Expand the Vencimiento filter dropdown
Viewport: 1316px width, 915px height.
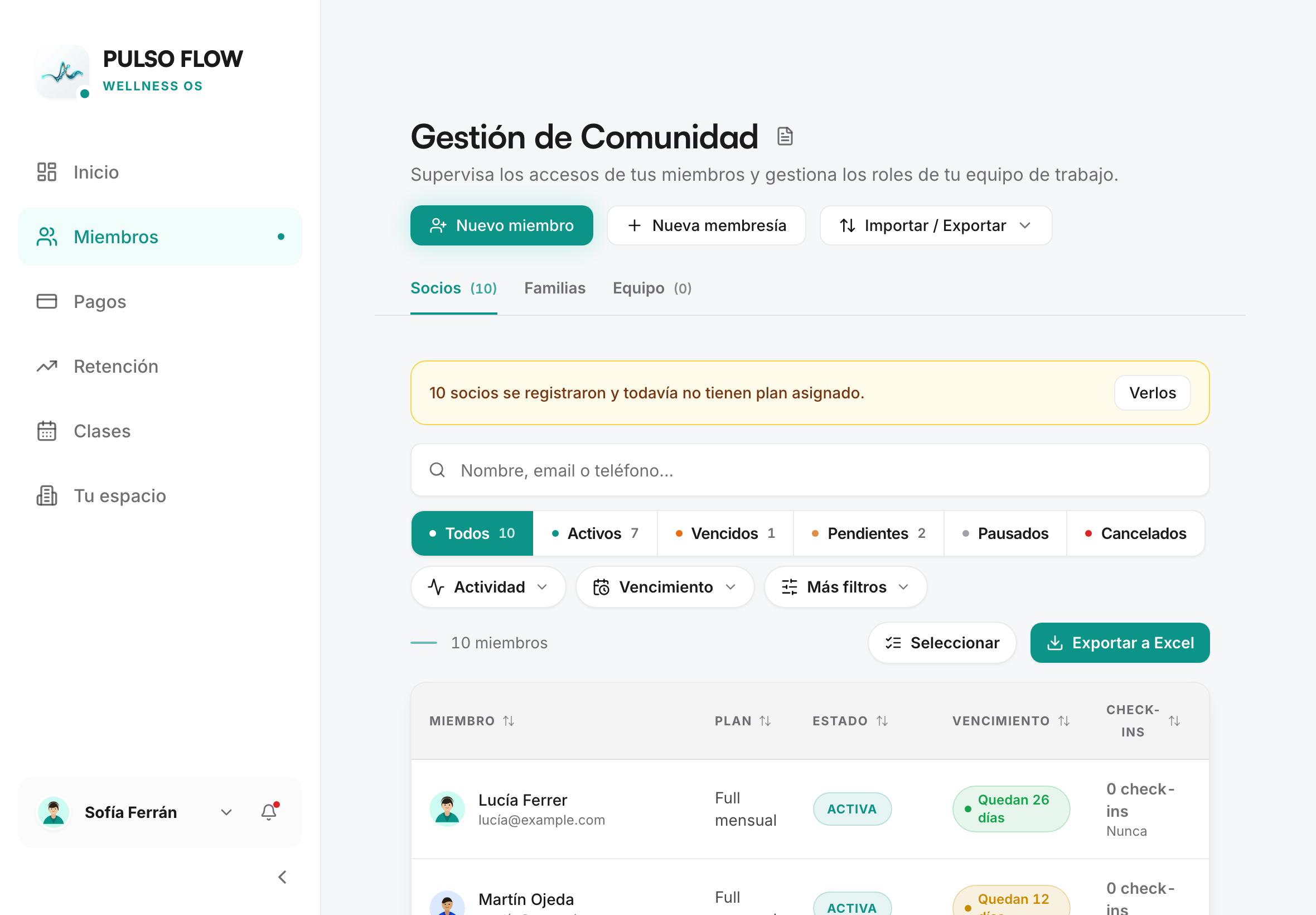pyautogui.click(x=665, y=587)
